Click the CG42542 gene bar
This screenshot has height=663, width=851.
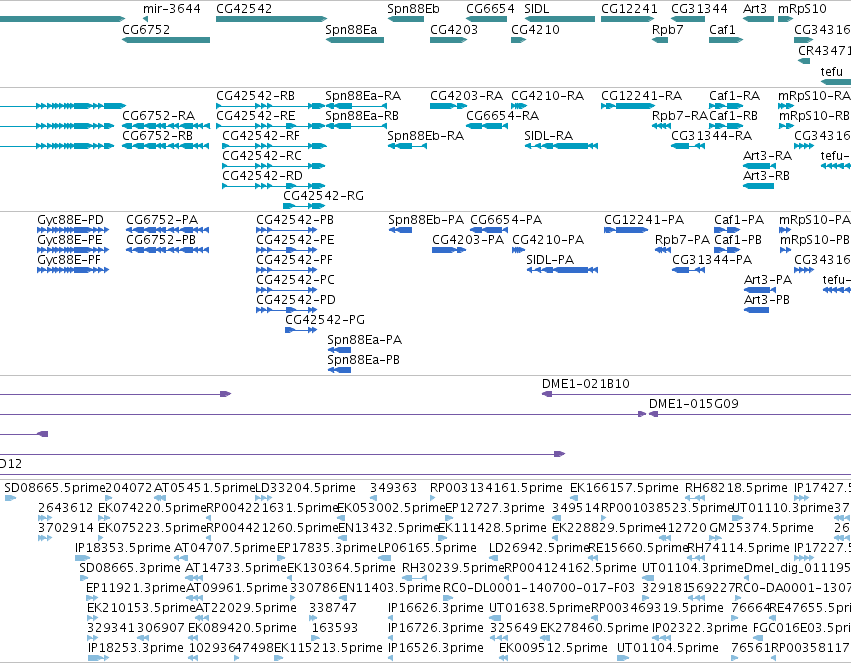coord(271,19)
